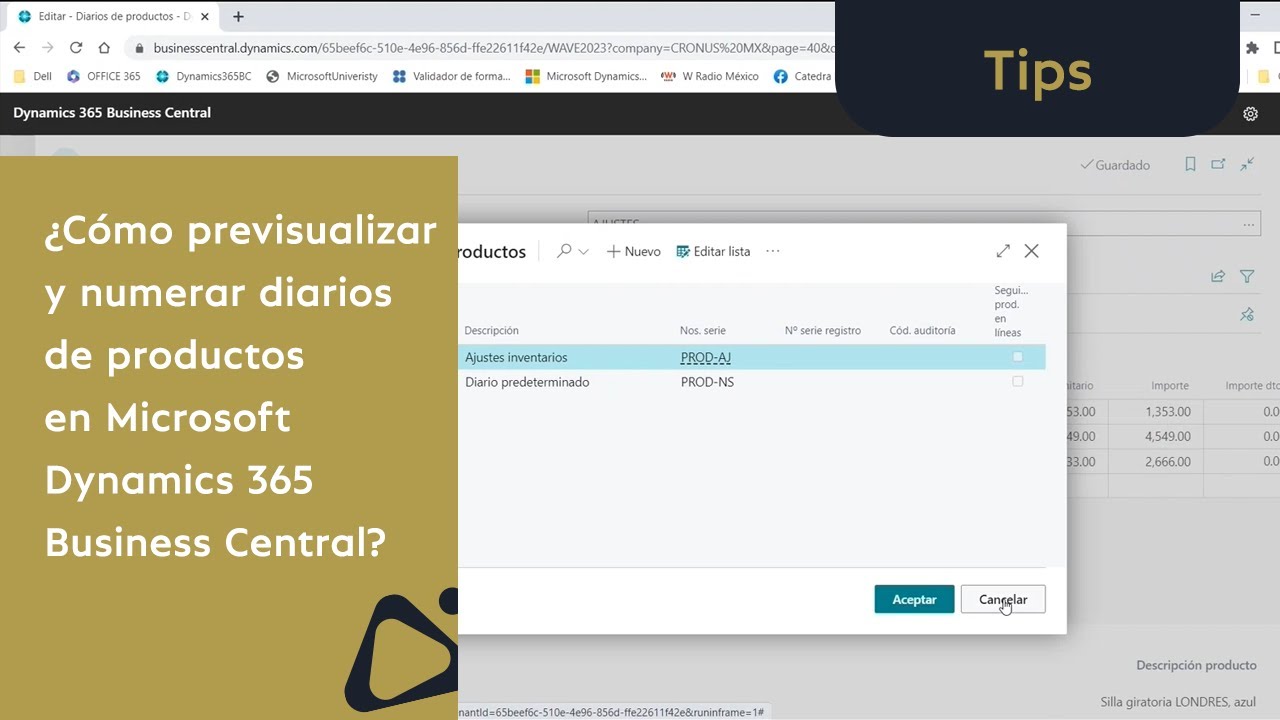
Task: Toggle checkbox in Diario predeterminado row
Action: [1018, 382]
